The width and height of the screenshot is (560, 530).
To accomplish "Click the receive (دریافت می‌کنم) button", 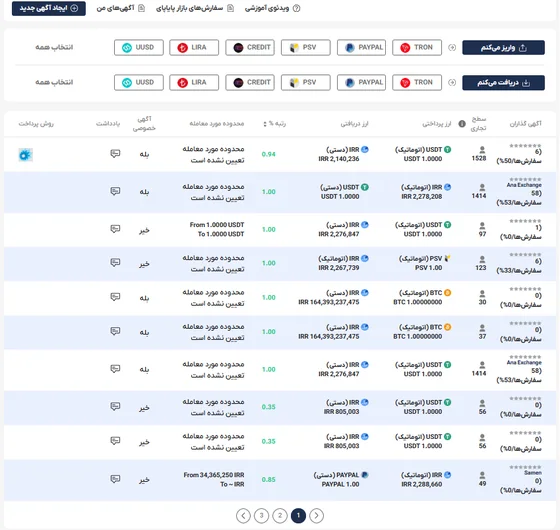I will (x=503, y=82).
